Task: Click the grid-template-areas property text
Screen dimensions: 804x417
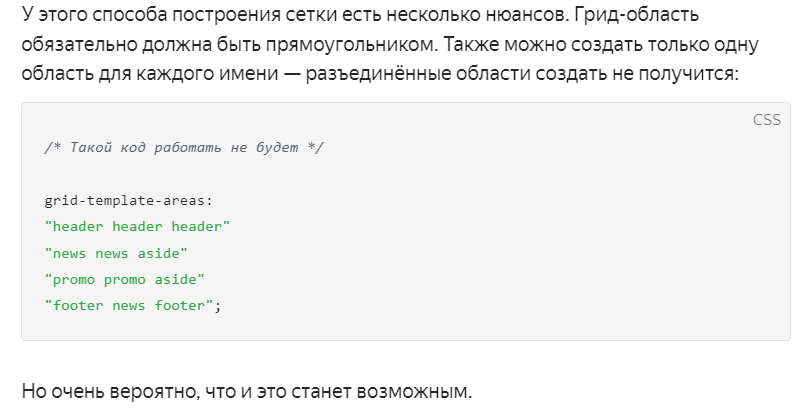Action: point(129,201)
